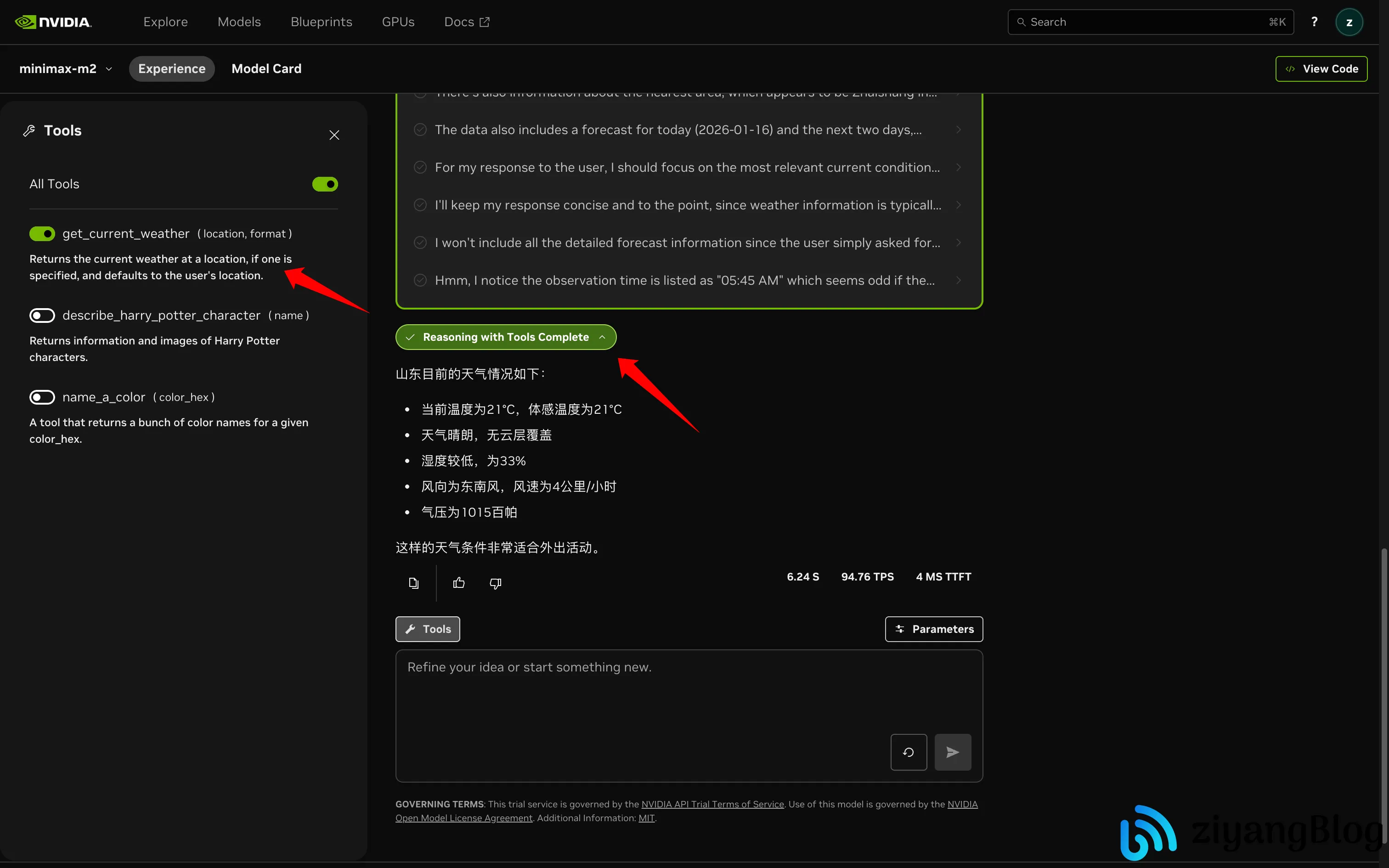Click the NVIDIA logo

tap(53, 21)
